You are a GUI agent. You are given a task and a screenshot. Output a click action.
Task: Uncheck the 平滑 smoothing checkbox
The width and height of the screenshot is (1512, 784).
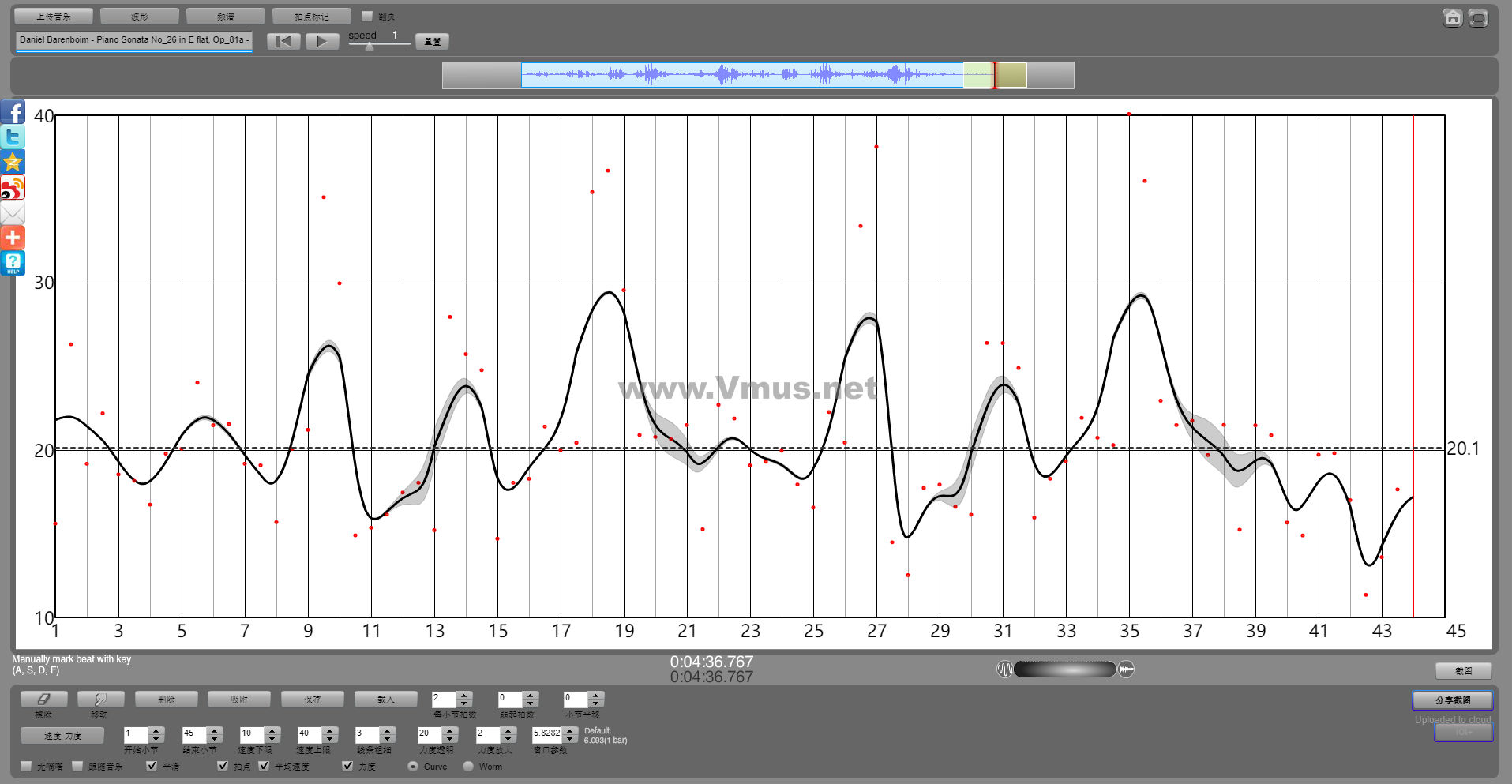(x=152, y=766)
